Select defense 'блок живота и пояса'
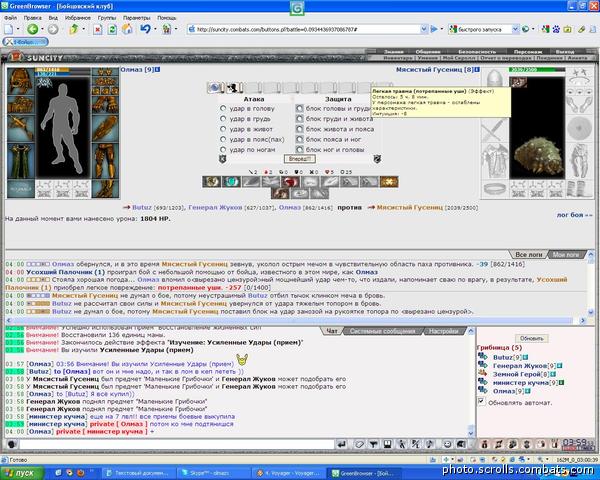This screenshot has height=480, width=600. 300,129
